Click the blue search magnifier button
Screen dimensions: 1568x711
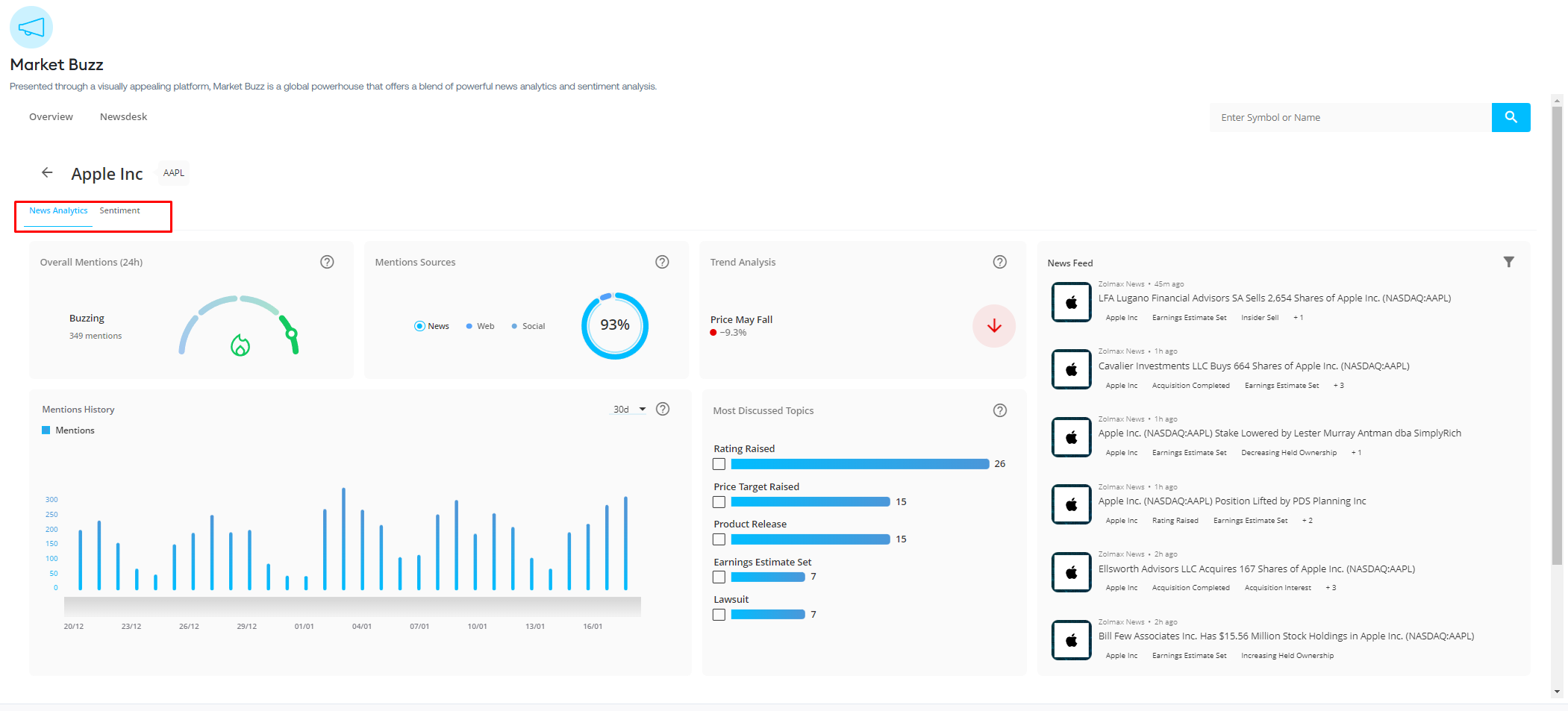coord(1511,117)
